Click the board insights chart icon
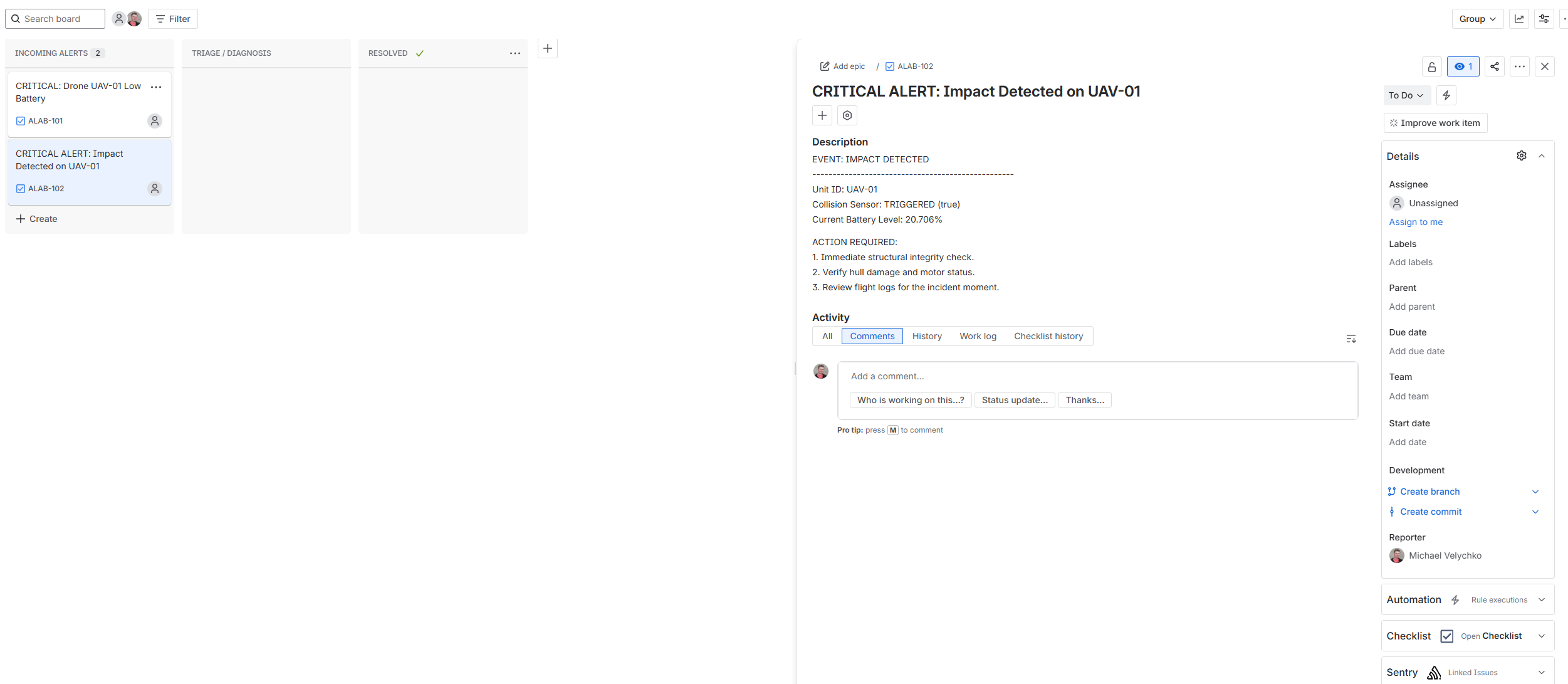1568x684 pixels. pos(1519,19)
